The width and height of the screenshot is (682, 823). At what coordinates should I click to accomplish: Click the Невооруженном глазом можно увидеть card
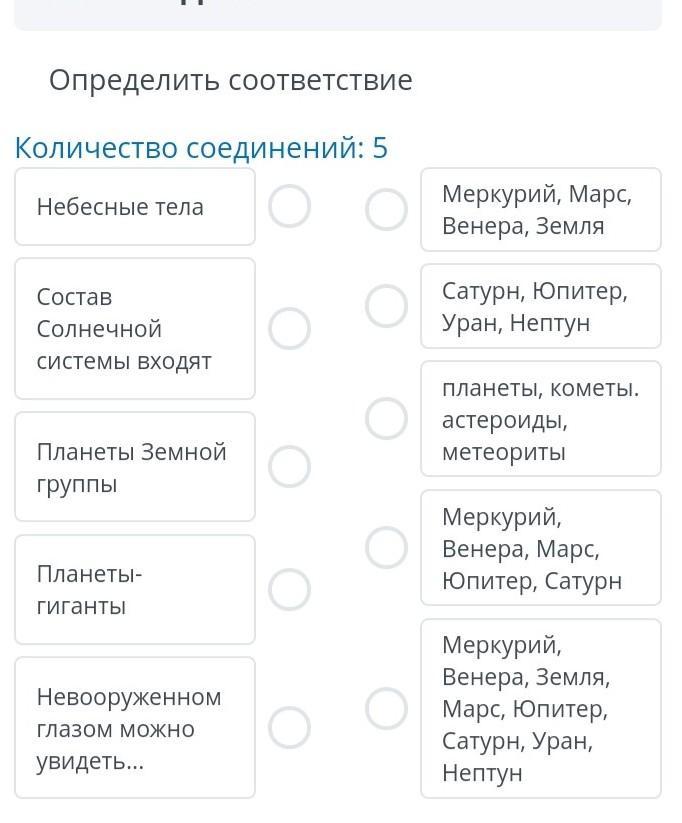pyautogui.click(x=135, y=728)
